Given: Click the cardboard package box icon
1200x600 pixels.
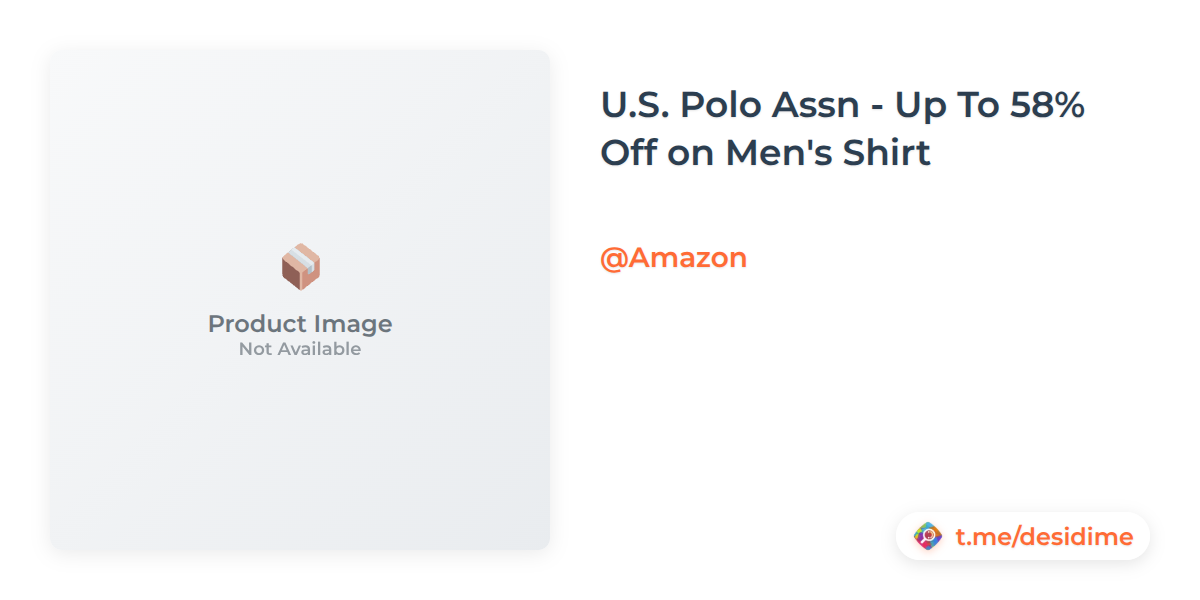Looking at the screenshot, I should 300,267.
